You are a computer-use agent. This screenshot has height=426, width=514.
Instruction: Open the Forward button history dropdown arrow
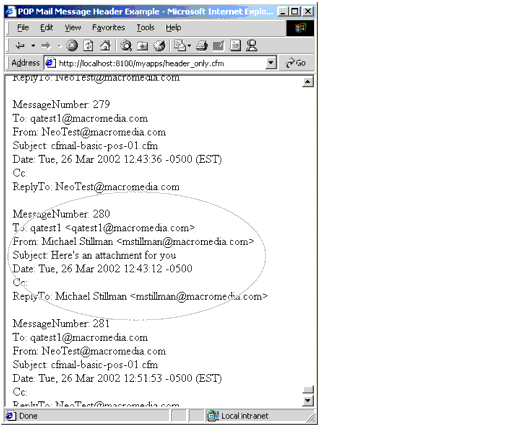(x=59, y=46)
